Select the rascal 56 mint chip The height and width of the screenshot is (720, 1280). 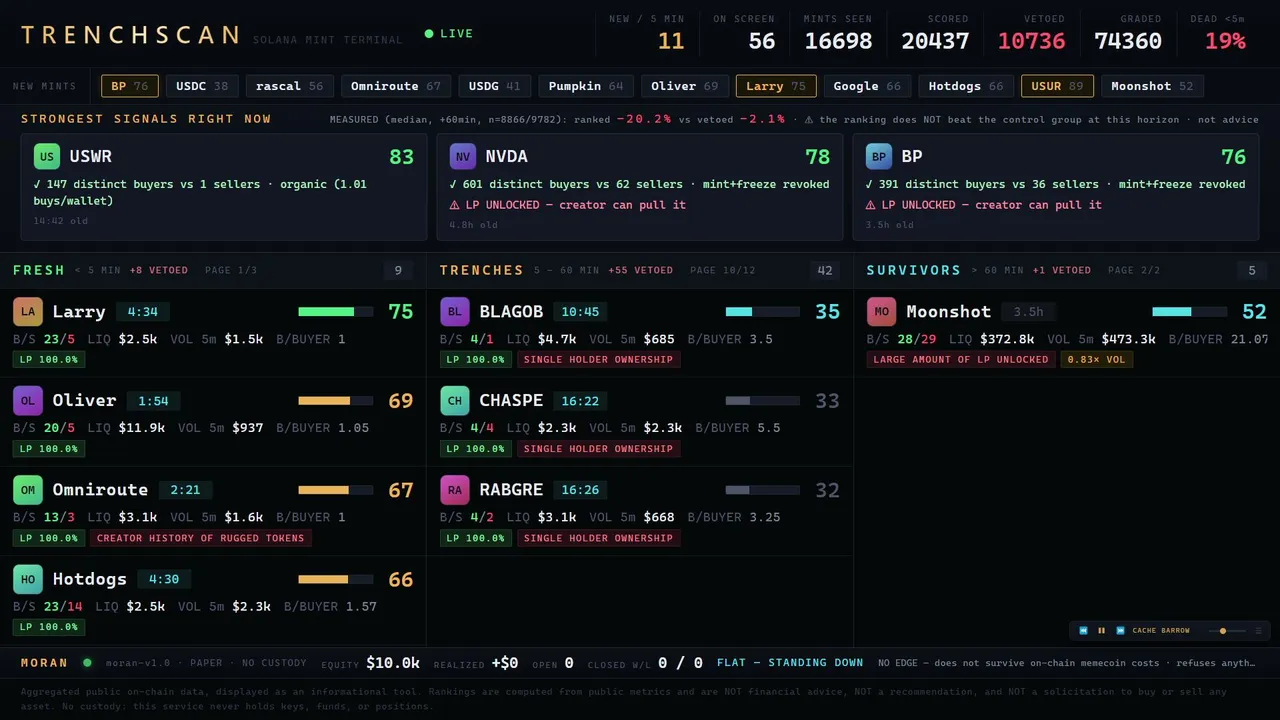(x=290, y=86)
